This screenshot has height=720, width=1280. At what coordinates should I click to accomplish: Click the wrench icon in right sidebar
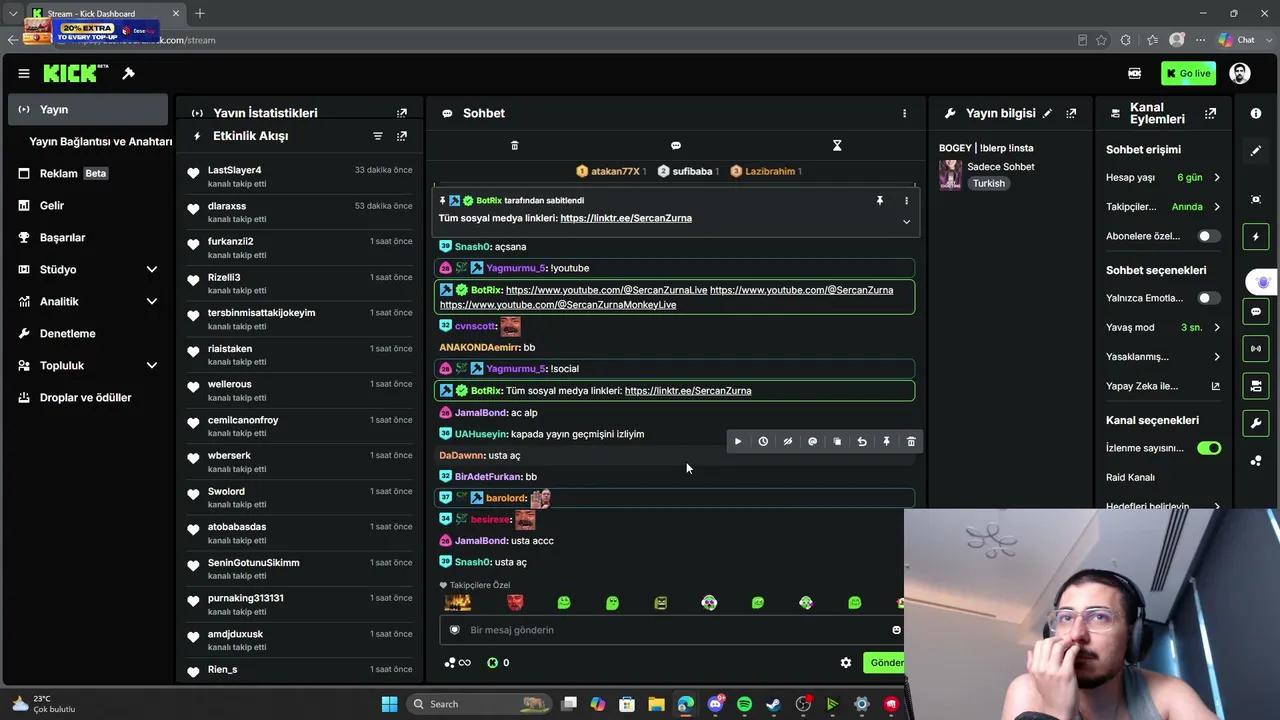point(1256,424)
